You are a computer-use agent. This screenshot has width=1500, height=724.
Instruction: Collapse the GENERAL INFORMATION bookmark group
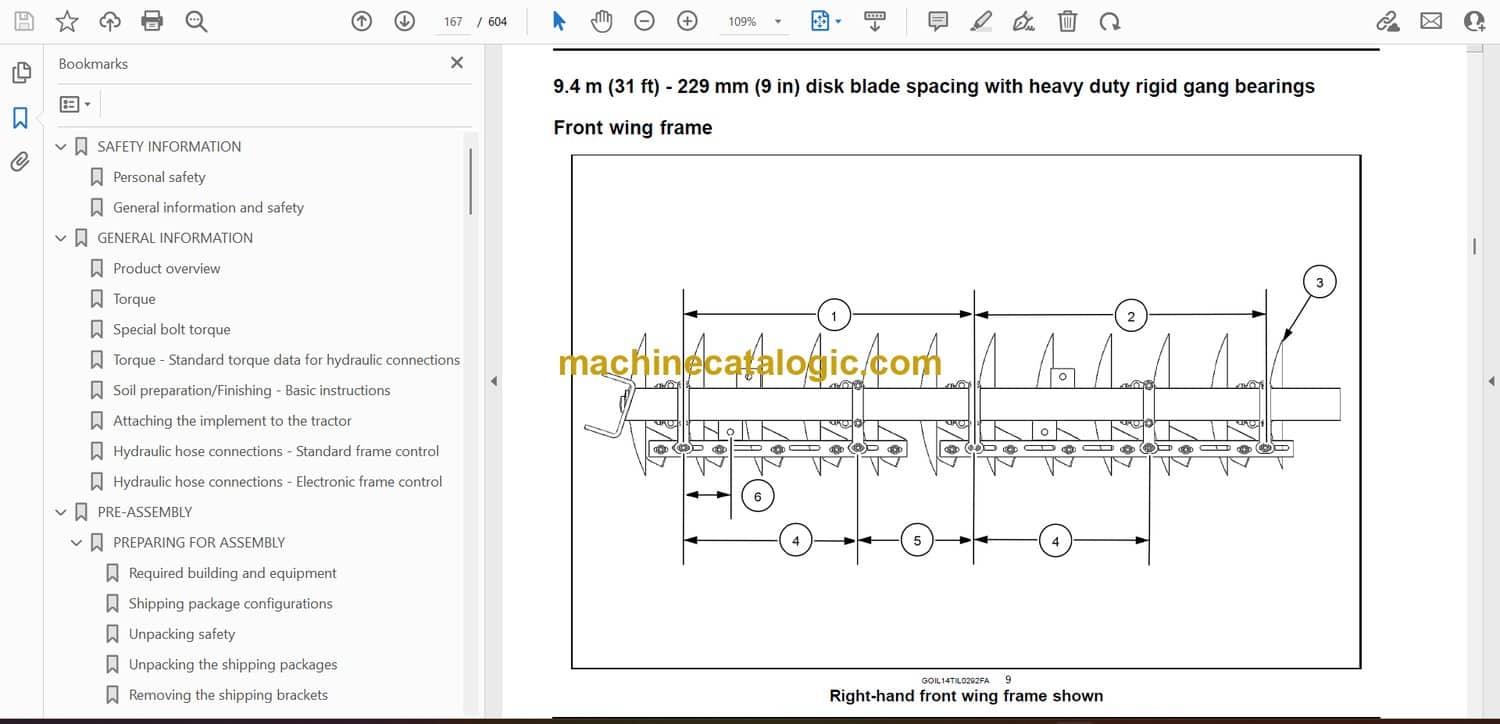tap(61, 238)
